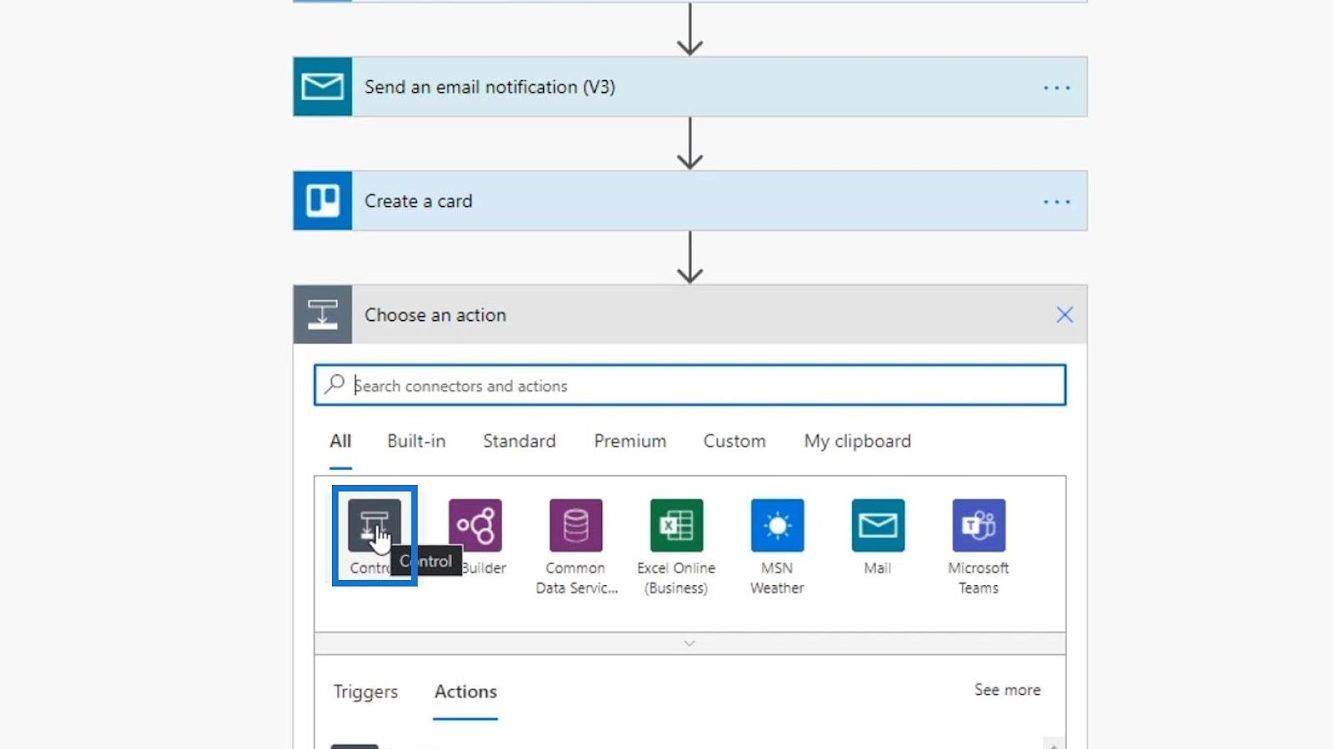The height and width of the screenshot is (749, 1333).
Task: Choose the Excel Online (Business) connector
Action: [x=677, y=525]
